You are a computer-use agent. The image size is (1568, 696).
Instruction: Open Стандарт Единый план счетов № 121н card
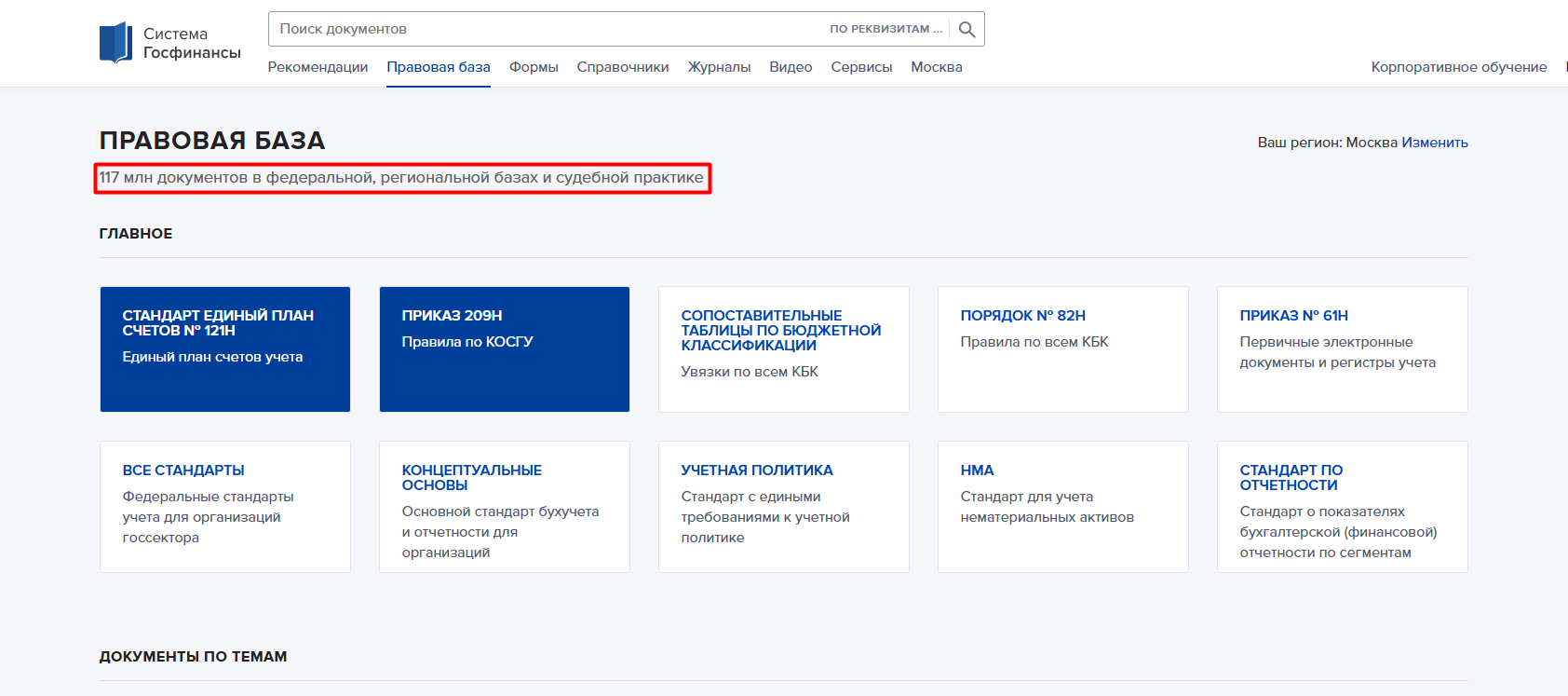point(225,349)
